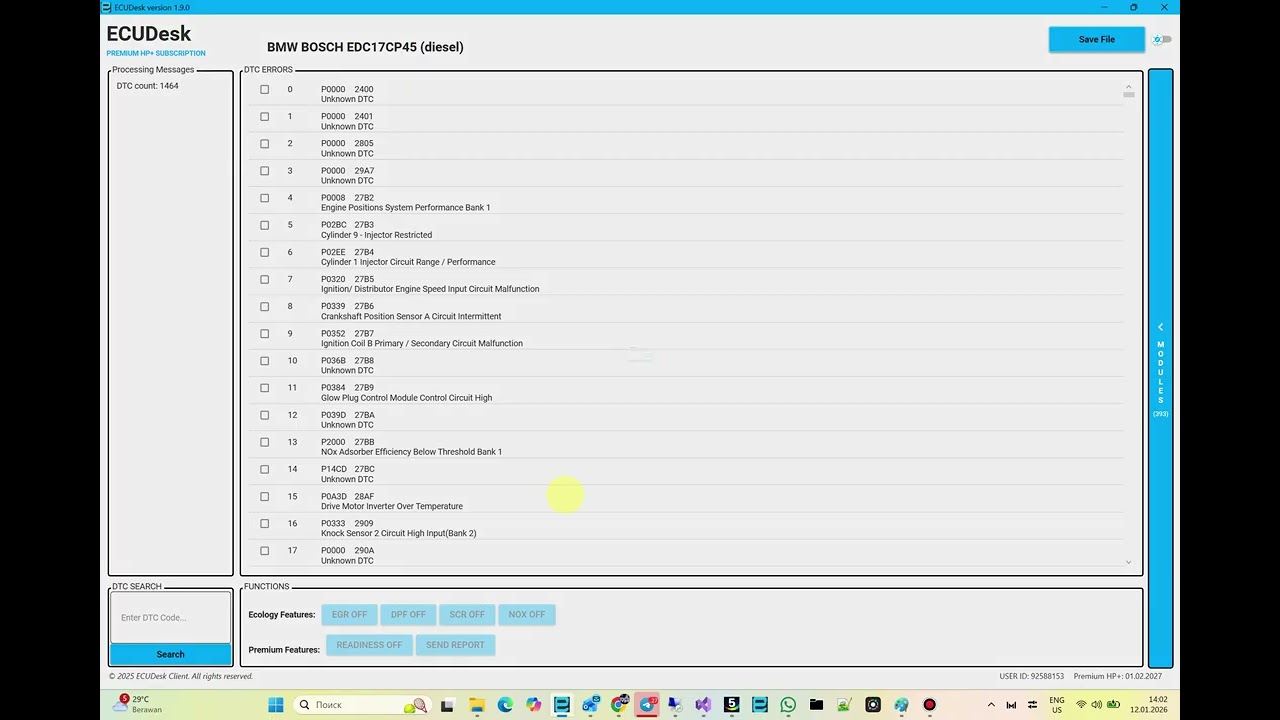
Task: Open Task View on the taskbar
Action: tap(447, 705)
